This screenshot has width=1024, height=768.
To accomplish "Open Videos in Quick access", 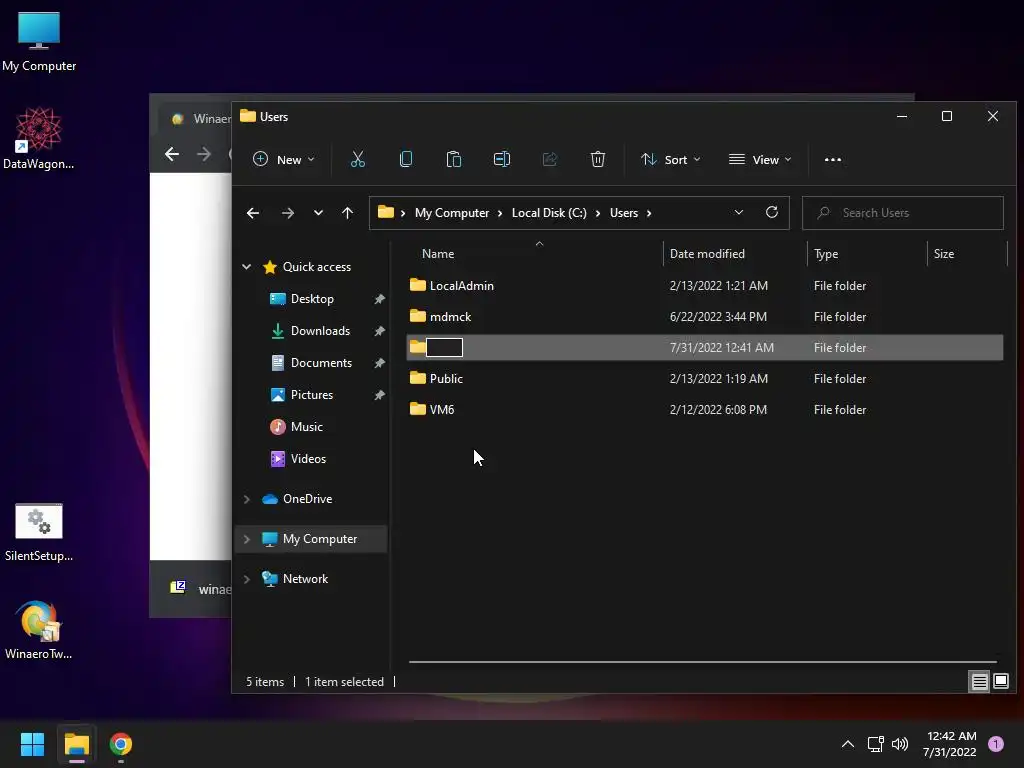I will click(x=308, y=458).
